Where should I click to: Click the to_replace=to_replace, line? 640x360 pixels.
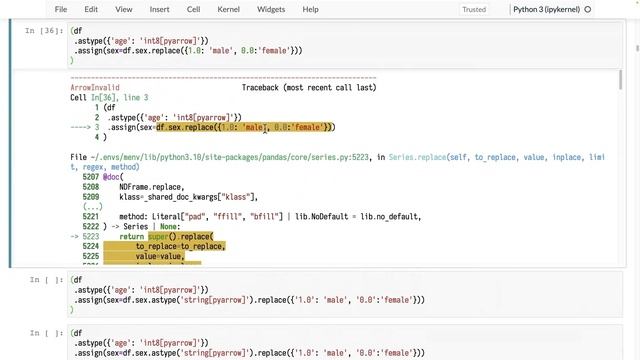click(x=180, y=246)
